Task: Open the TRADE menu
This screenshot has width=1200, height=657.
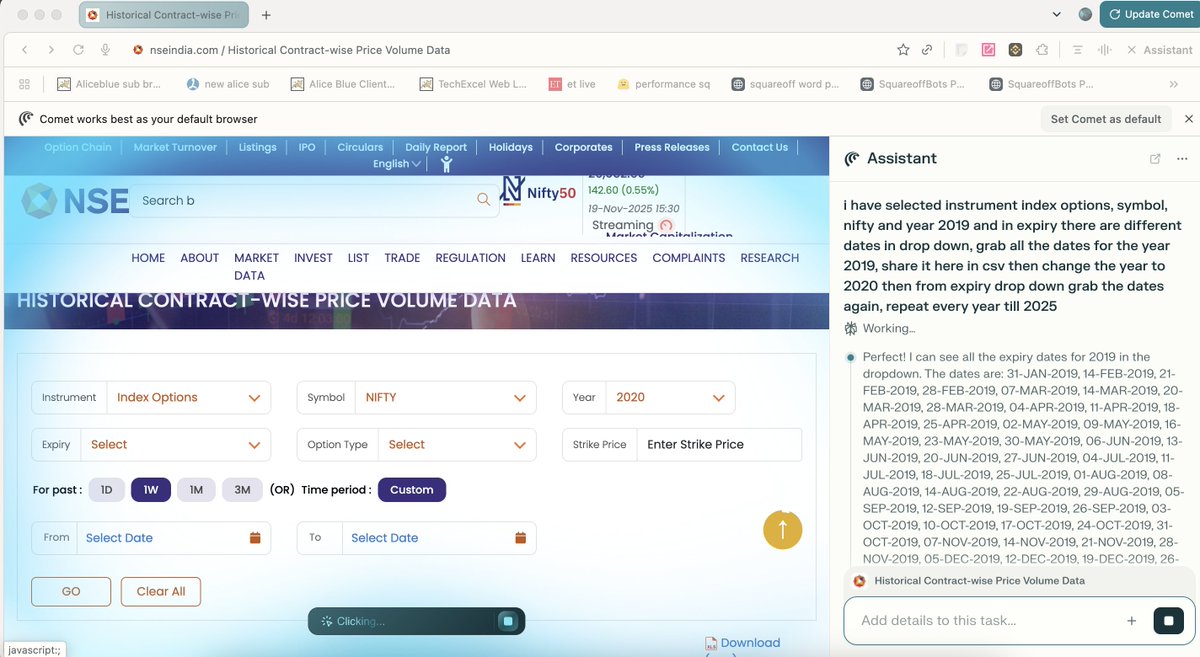Action: click(x=402, y=258)
